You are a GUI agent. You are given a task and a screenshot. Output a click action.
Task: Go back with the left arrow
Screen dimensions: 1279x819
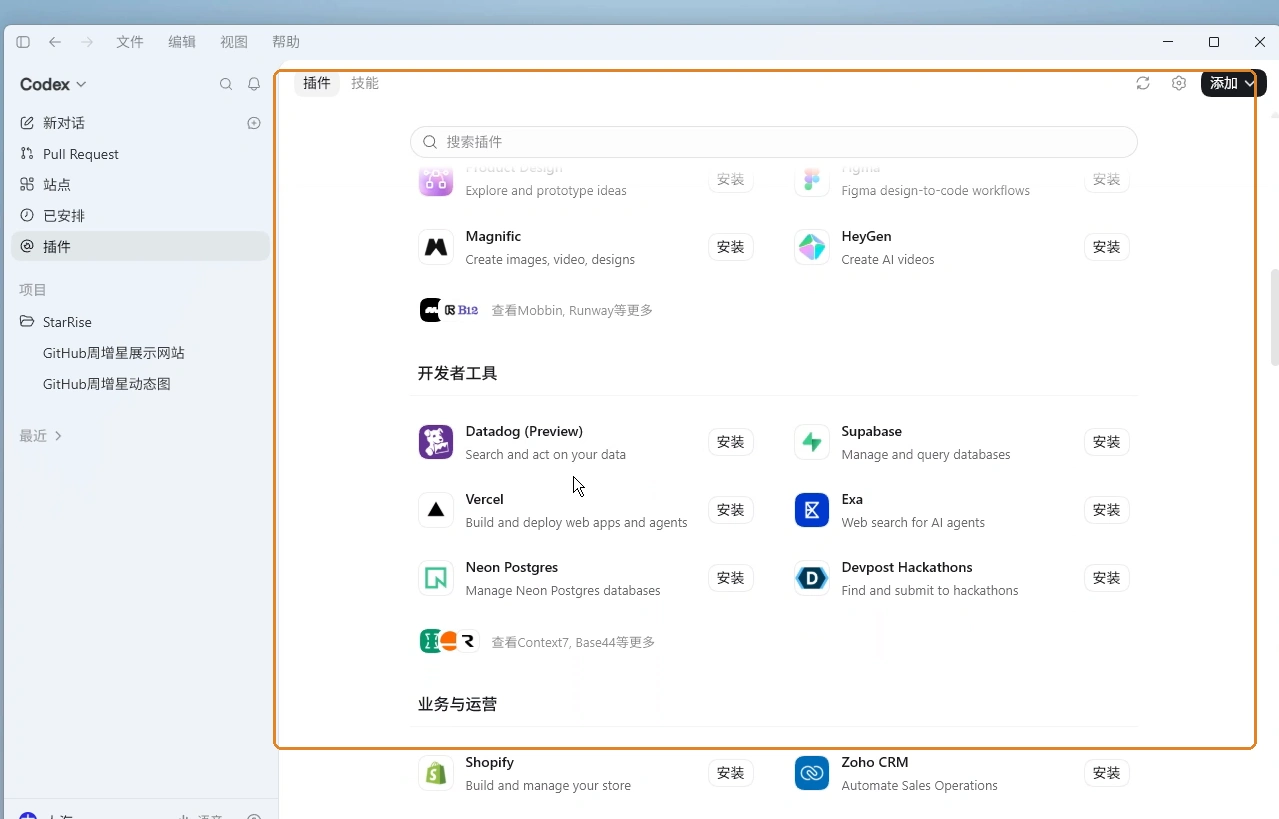click(x=55, y=42)
